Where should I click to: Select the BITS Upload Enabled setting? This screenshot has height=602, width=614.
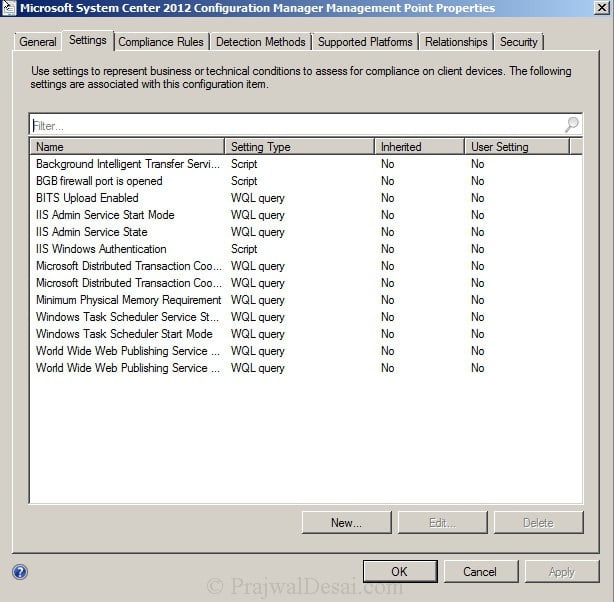pyautogui.click(x=305, y=198)
